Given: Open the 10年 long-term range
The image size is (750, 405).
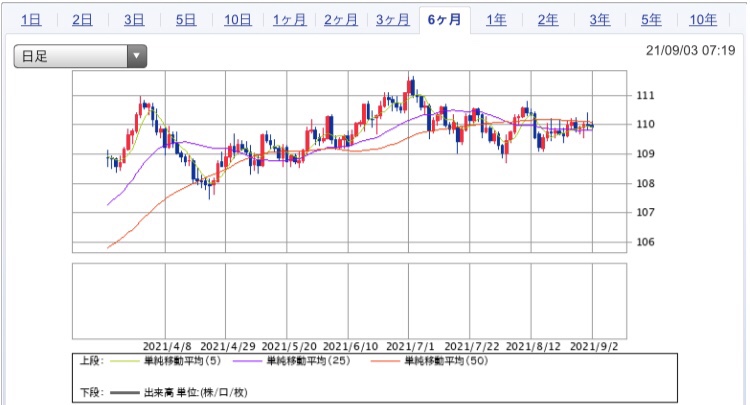Looking at the screenshot, I should pos(703,20).
